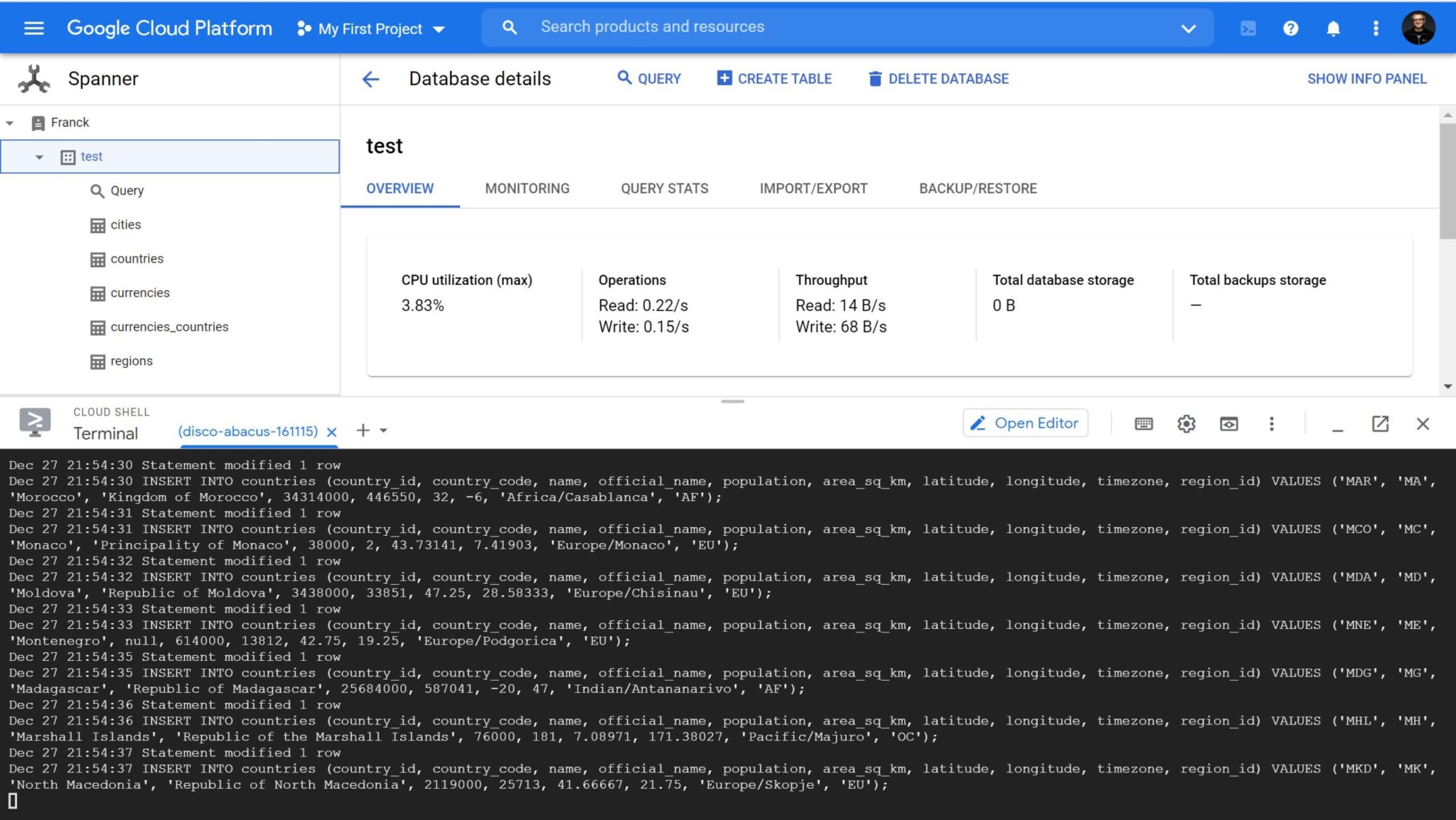Viewport: 1456px width, 820px height.
Task: Click the currencies_countries table grid icon
Action: point(97,328)
